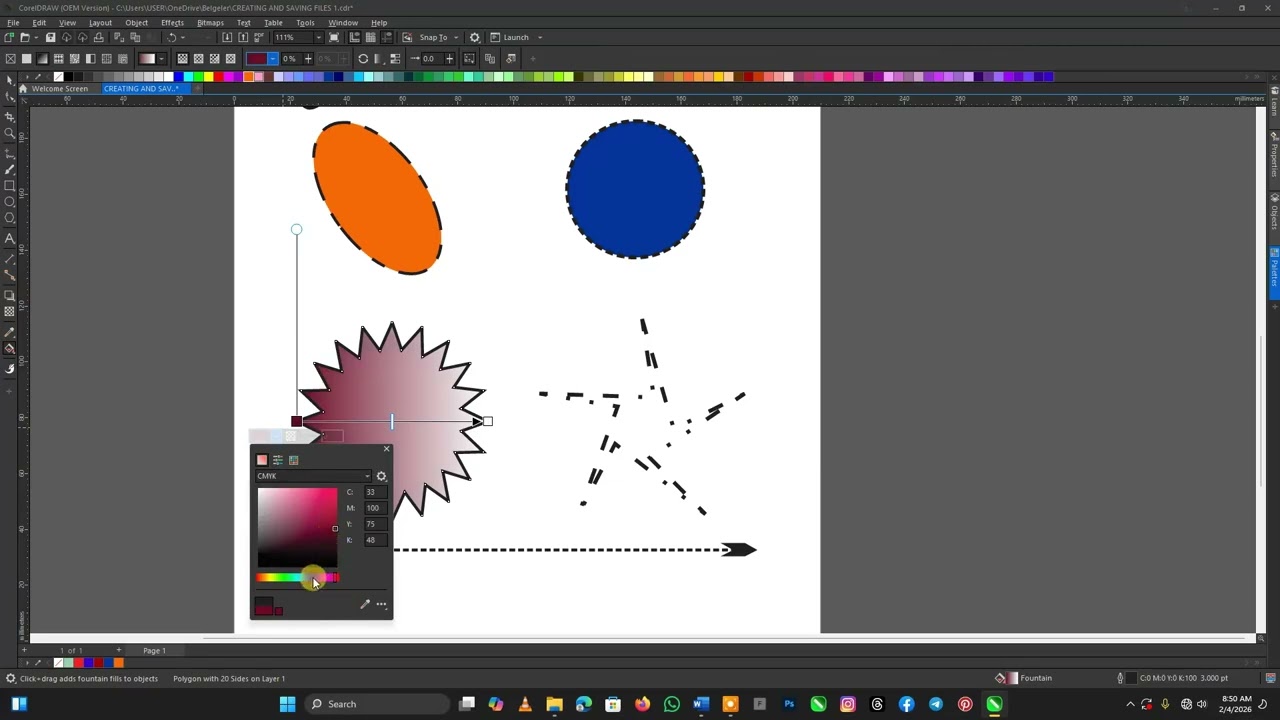This screenshot has height=720, width=1280.
Task: Click the Import icon in toolbar
Action: (228, 38)
